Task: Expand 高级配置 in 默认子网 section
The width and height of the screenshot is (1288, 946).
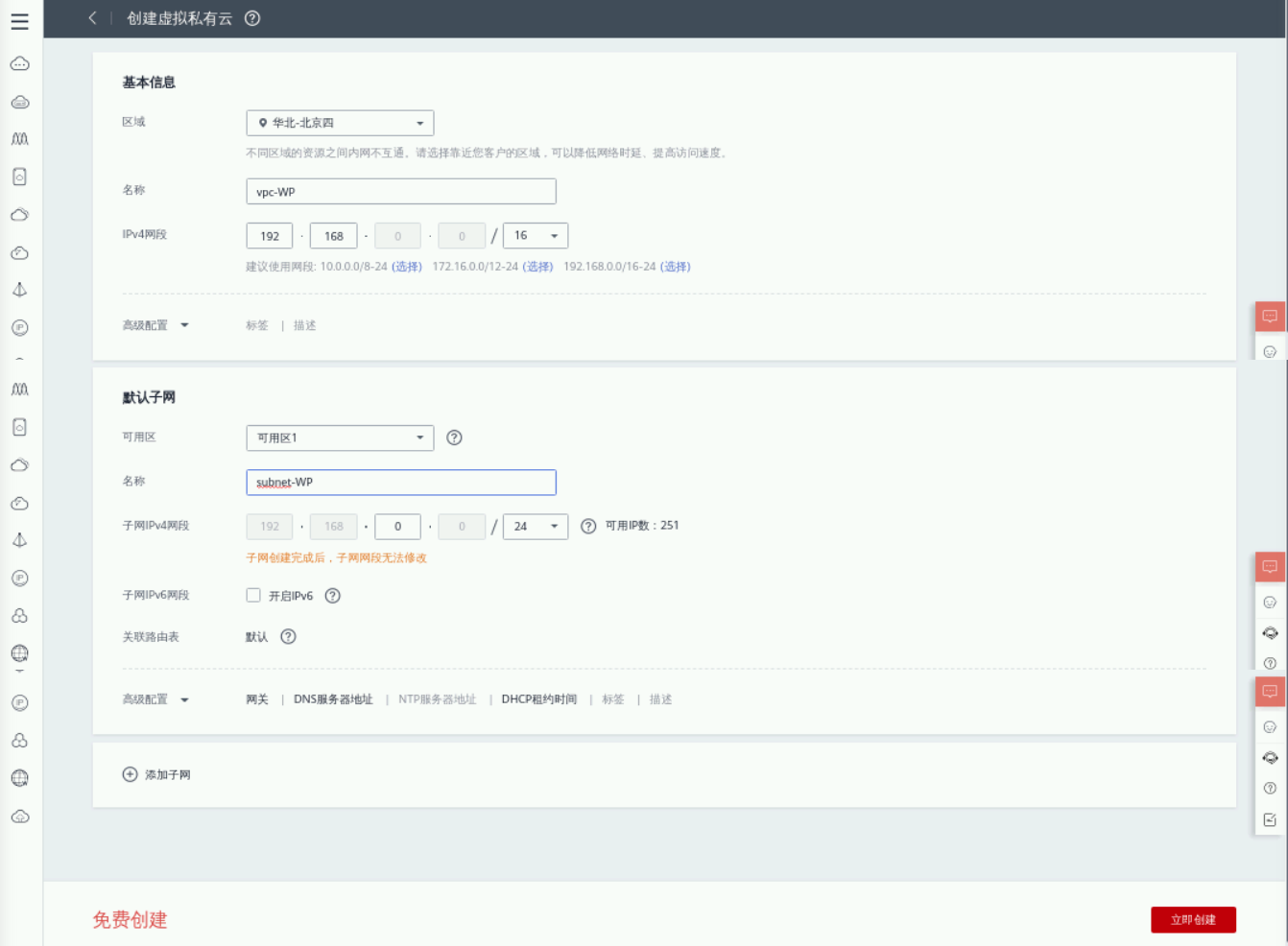Action: [155, 699]
